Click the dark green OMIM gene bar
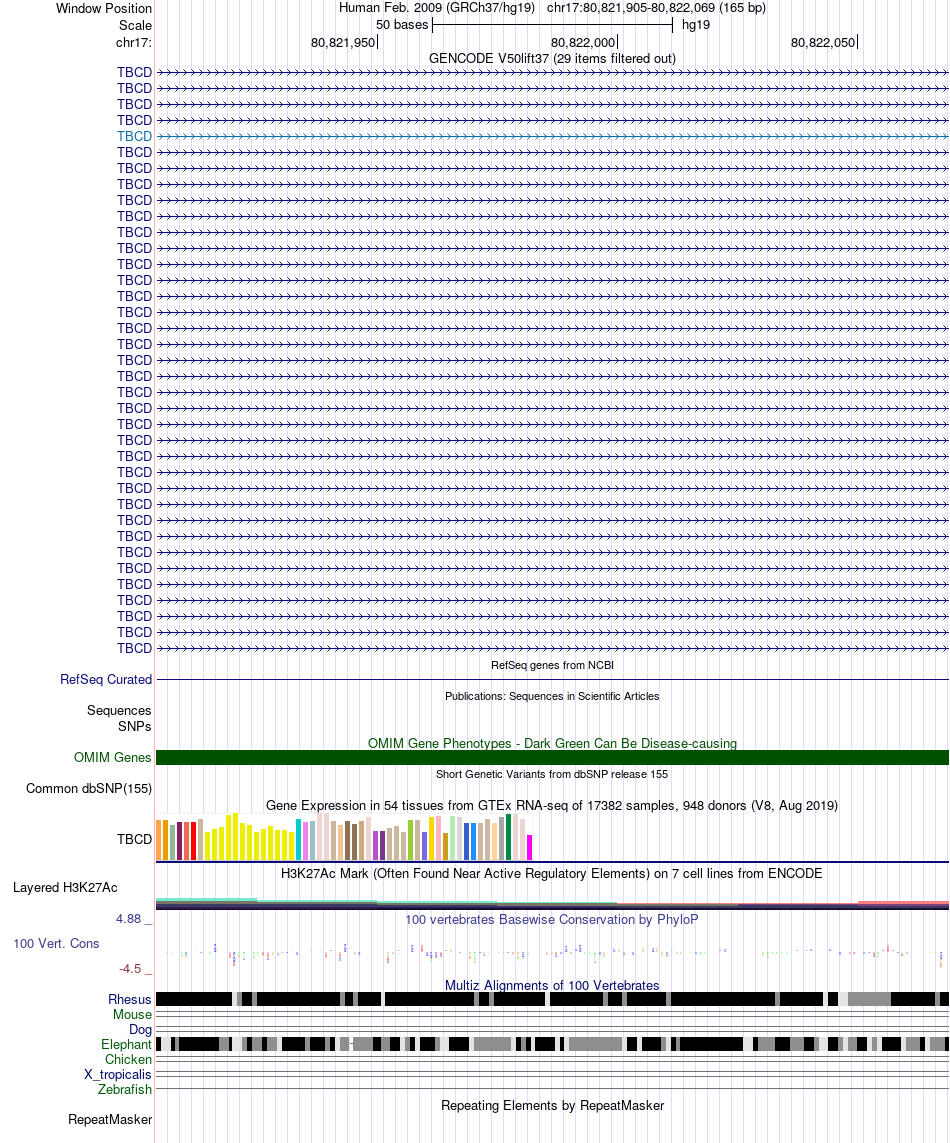Viewport: 950px width, 1143px height. (x=553, y=757)
